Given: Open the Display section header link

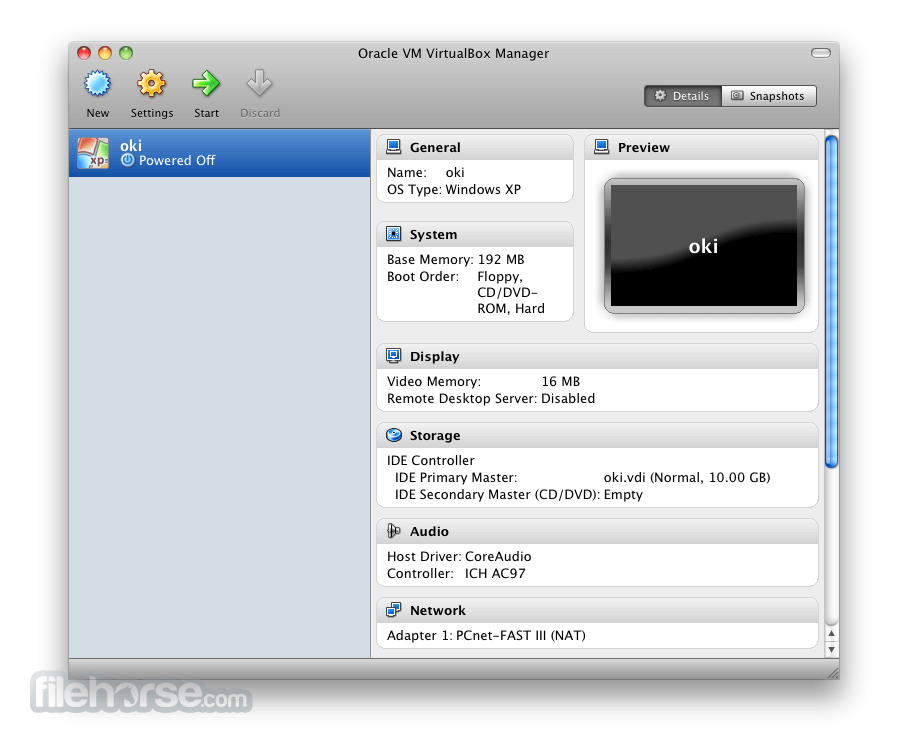Looking at the screenshot, I should (x=434, y=356).
